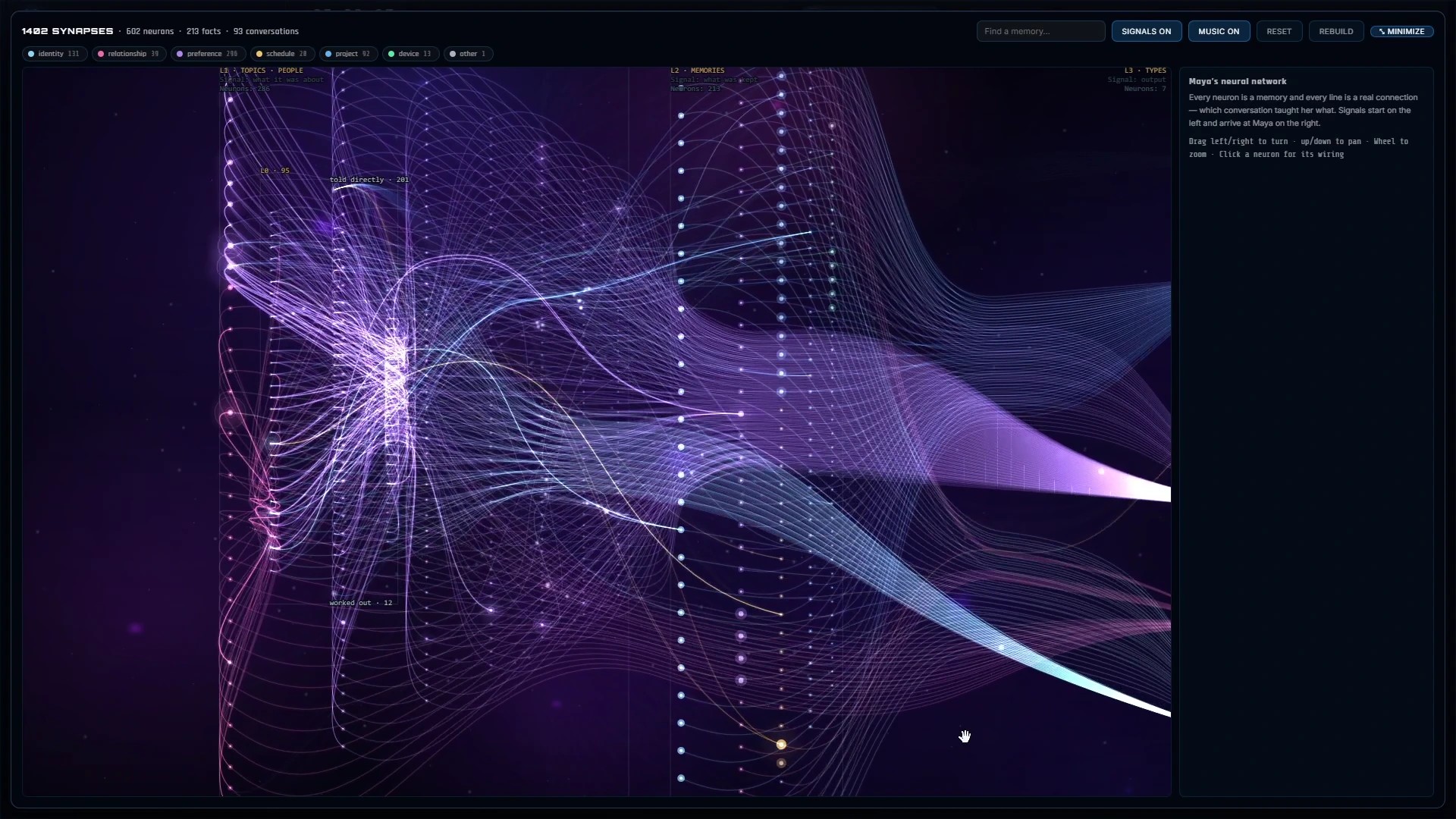Click the '602 neurons' count
Screen dimensions: 1456x819
click(x=149, y=31)
